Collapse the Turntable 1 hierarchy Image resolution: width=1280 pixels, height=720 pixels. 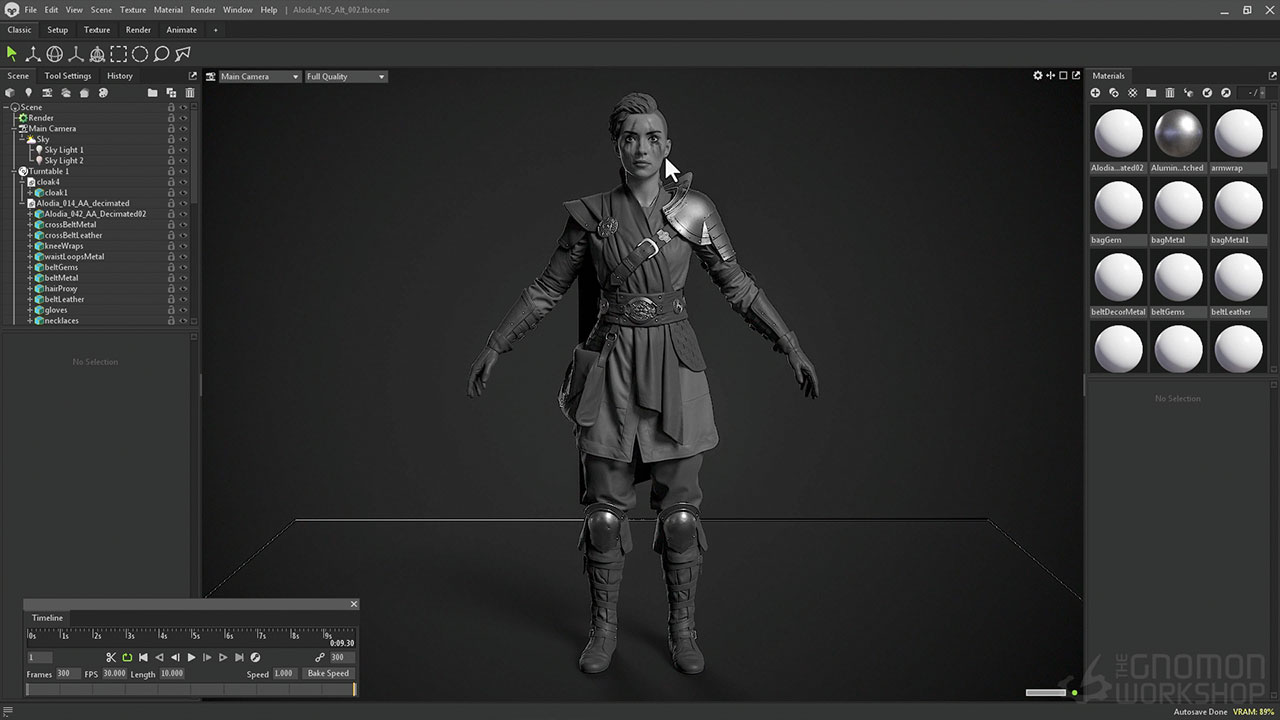coord(14,171)
